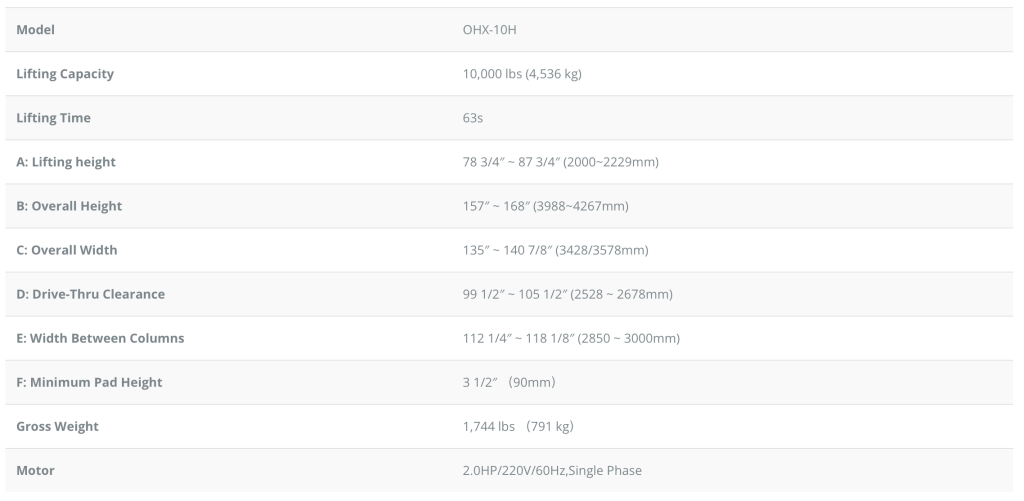Select the 10,000 lbs capacity value
The image size is (1024, 501).
pos(515,74)
